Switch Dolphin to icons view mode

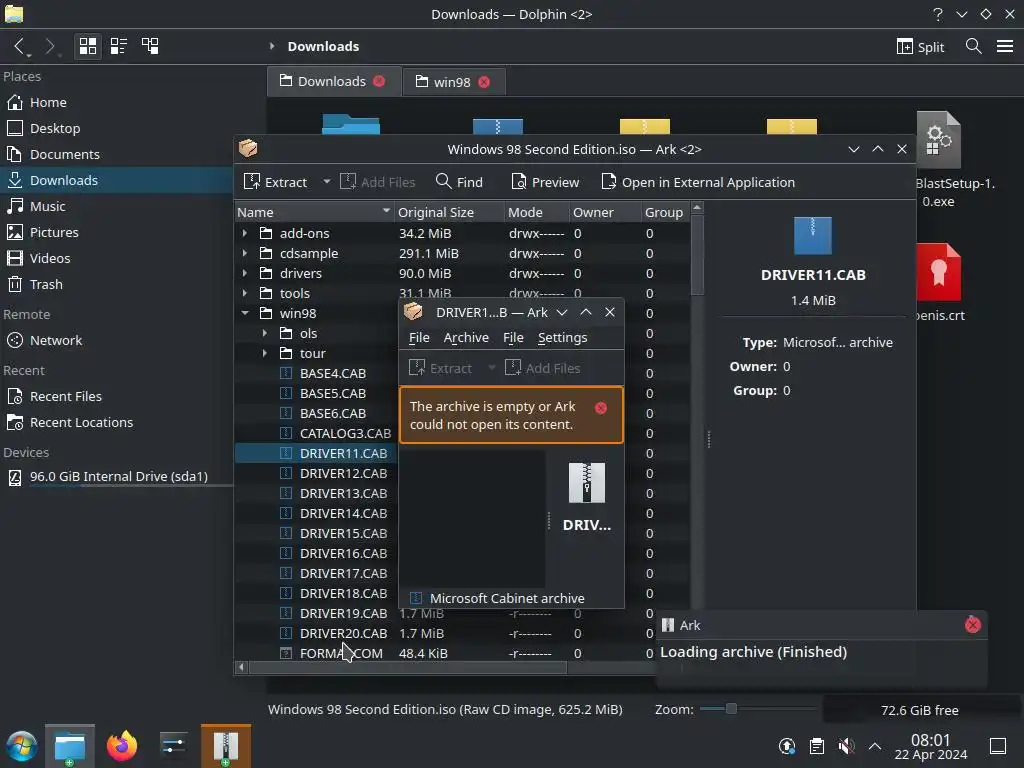(88, 46)
